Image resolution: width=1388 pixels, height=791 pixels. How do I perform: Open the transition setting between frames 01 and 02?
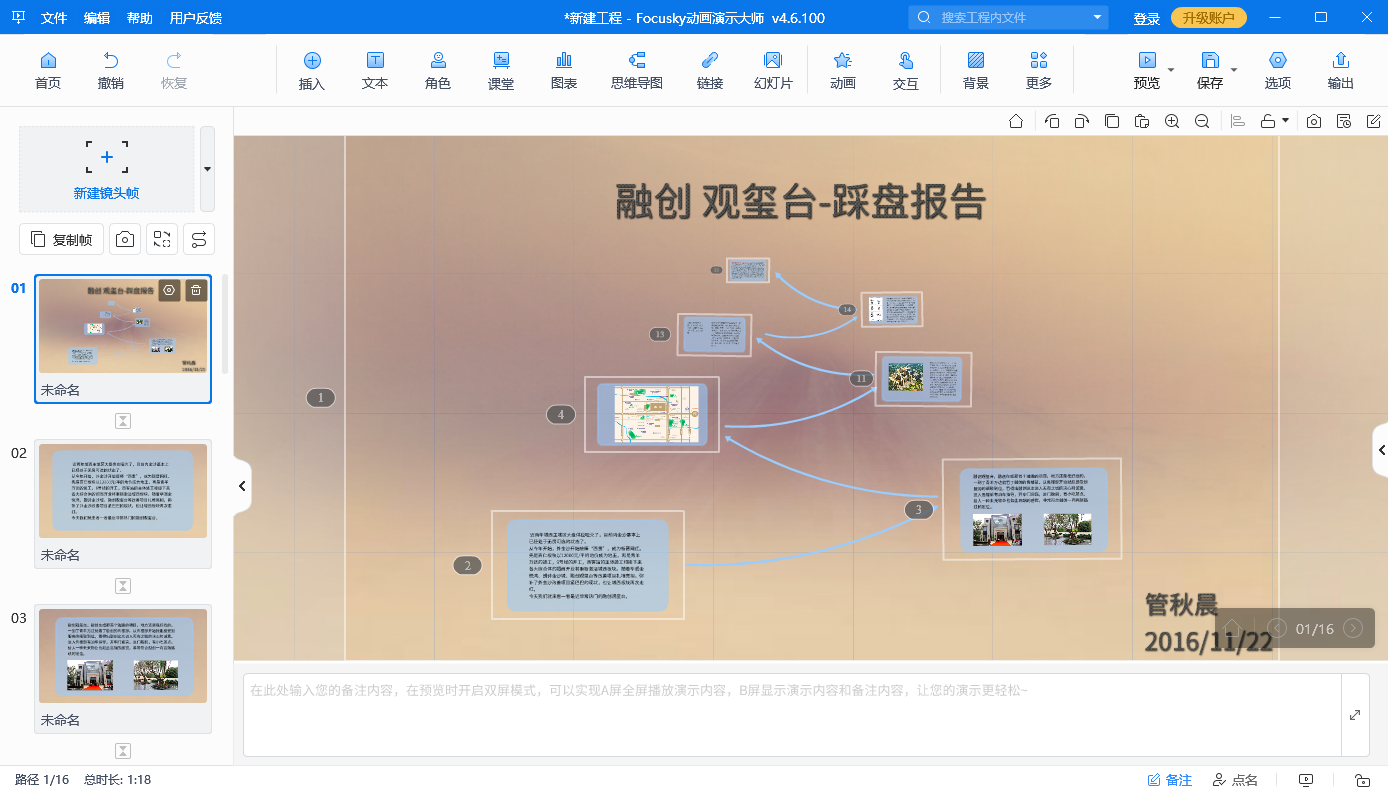123,421
